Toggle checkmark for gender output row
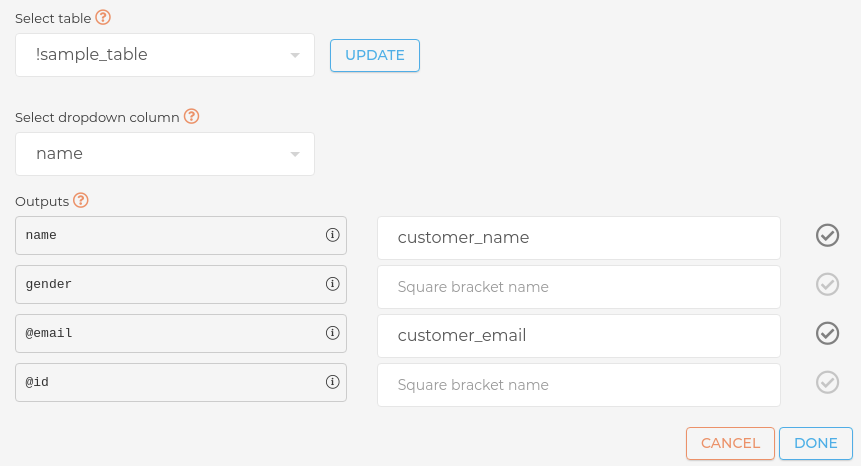The width and height of the screenshot is (861, 466). click(x=827, y=285)
